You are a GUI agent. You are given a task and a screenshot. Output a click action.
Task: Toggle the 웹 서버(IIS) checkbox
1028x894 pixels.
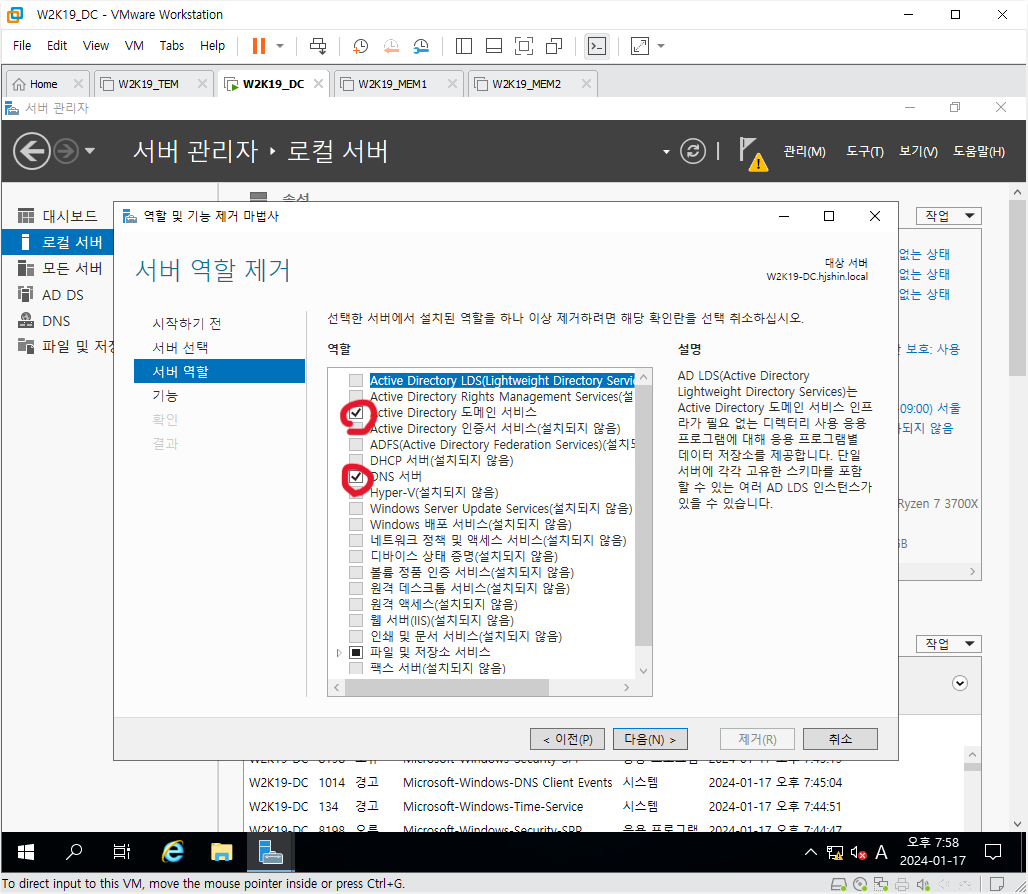pyautogui.click(x=356, y=620)
